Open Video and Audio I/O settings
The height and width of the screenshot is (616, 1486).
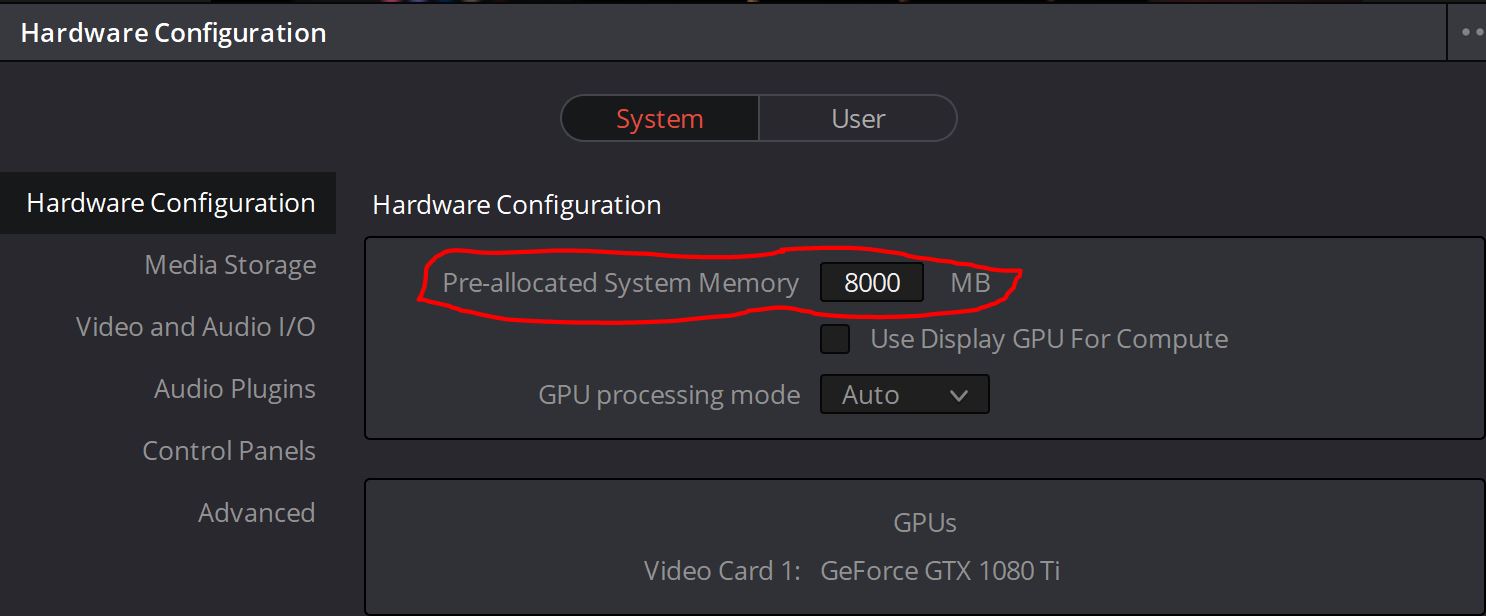pyautogui.click(x=196, y=326)
